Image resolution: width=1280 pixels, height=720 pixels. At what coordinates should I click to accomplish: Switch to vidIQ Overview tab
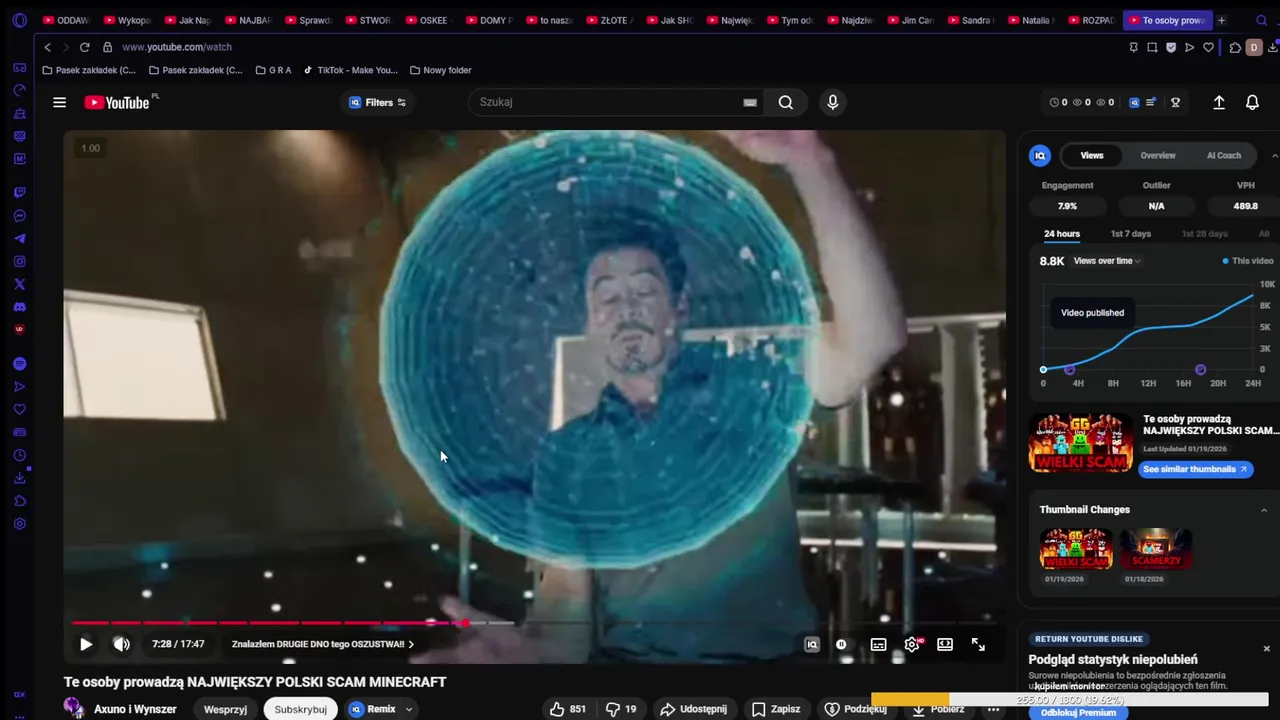(1158, 155)
